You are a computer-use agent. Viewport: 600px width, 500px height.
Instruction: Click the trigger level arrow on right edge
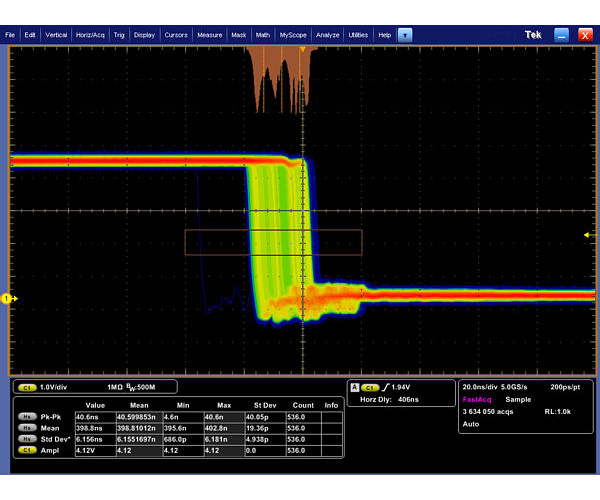click(x=587, y=235)
